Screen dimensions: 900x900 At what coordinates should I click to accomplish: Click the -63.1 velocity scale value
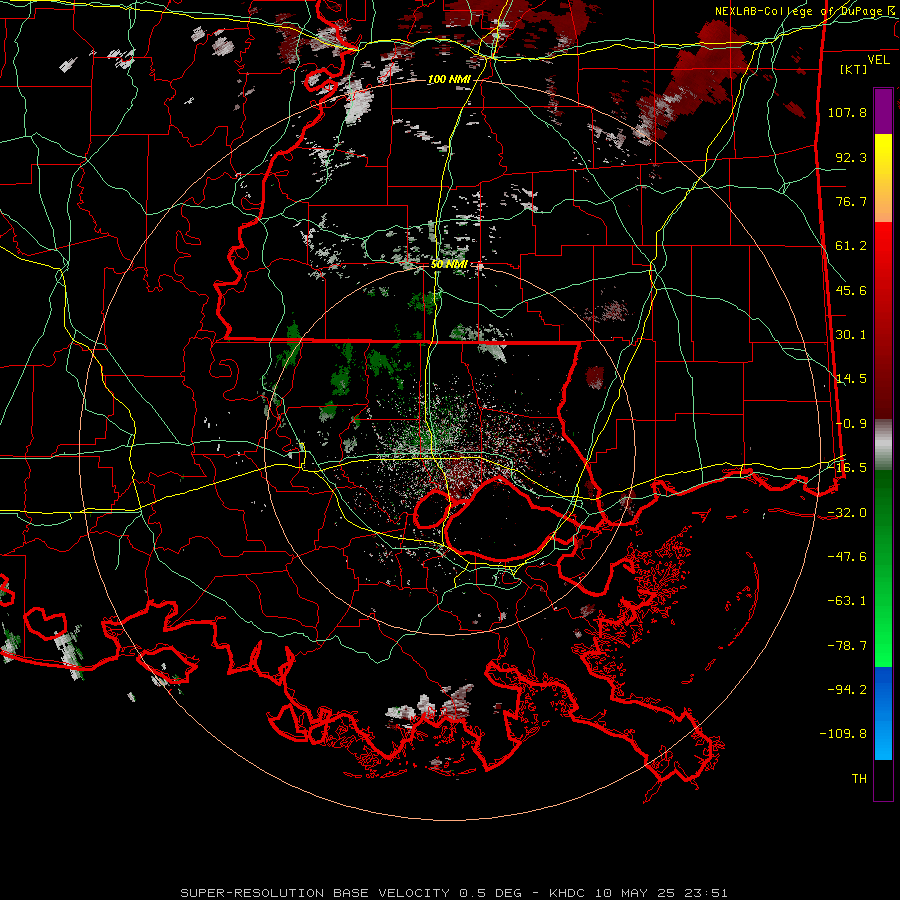(847, 601)
